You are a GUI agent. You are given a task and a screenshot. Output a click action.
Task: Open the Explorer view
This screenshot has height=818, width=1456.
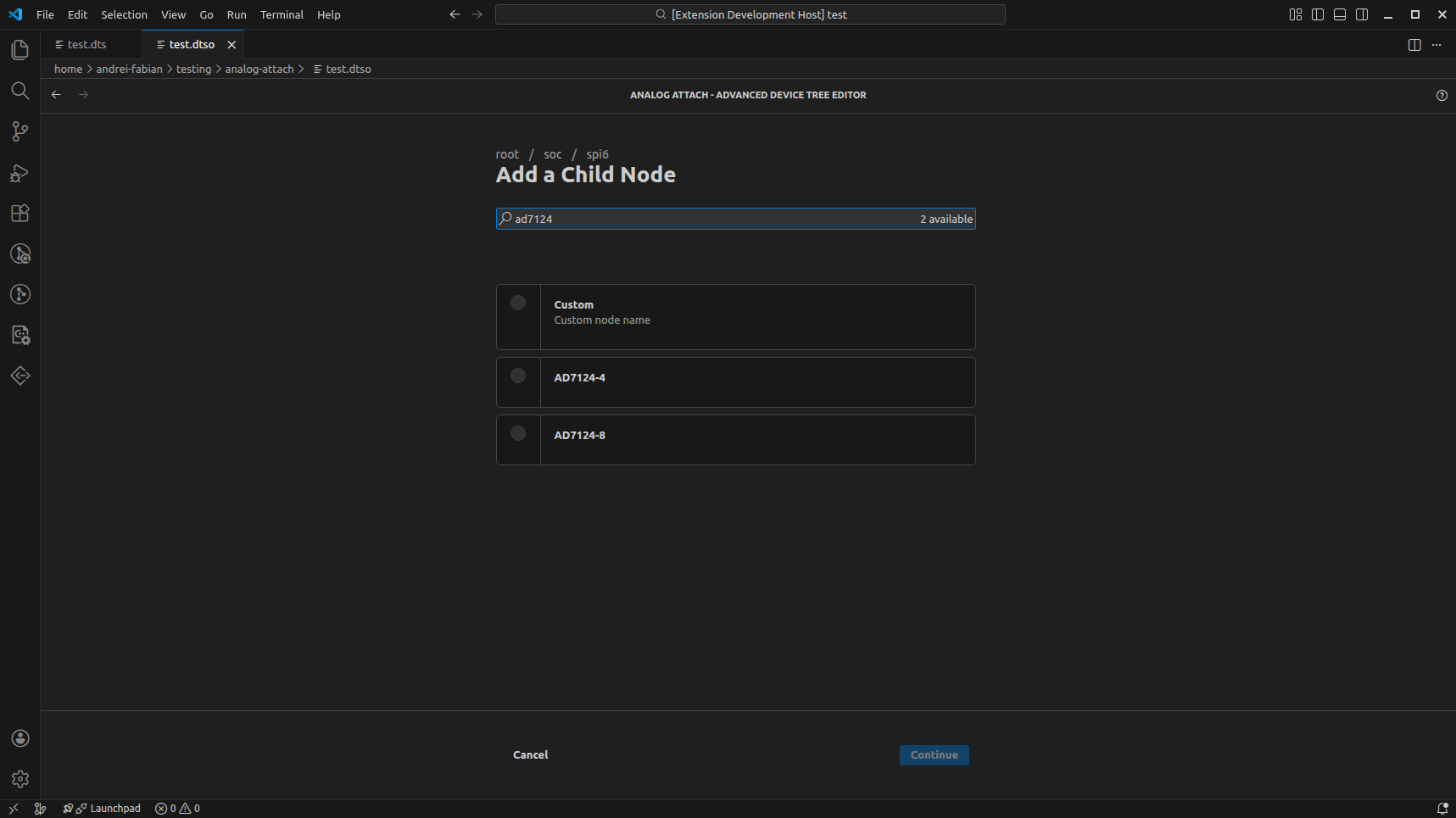coord(20,50)
